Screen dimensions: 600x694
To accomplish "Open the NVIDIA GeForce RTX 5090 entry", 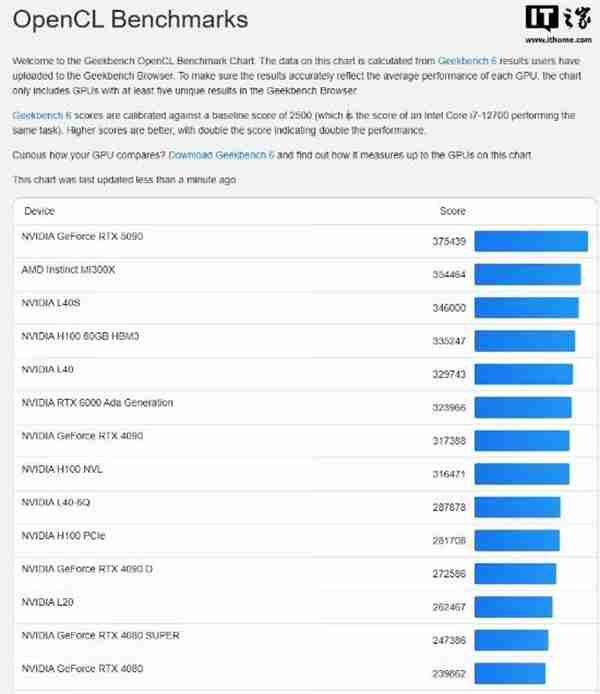I will (x=84, y=236).
